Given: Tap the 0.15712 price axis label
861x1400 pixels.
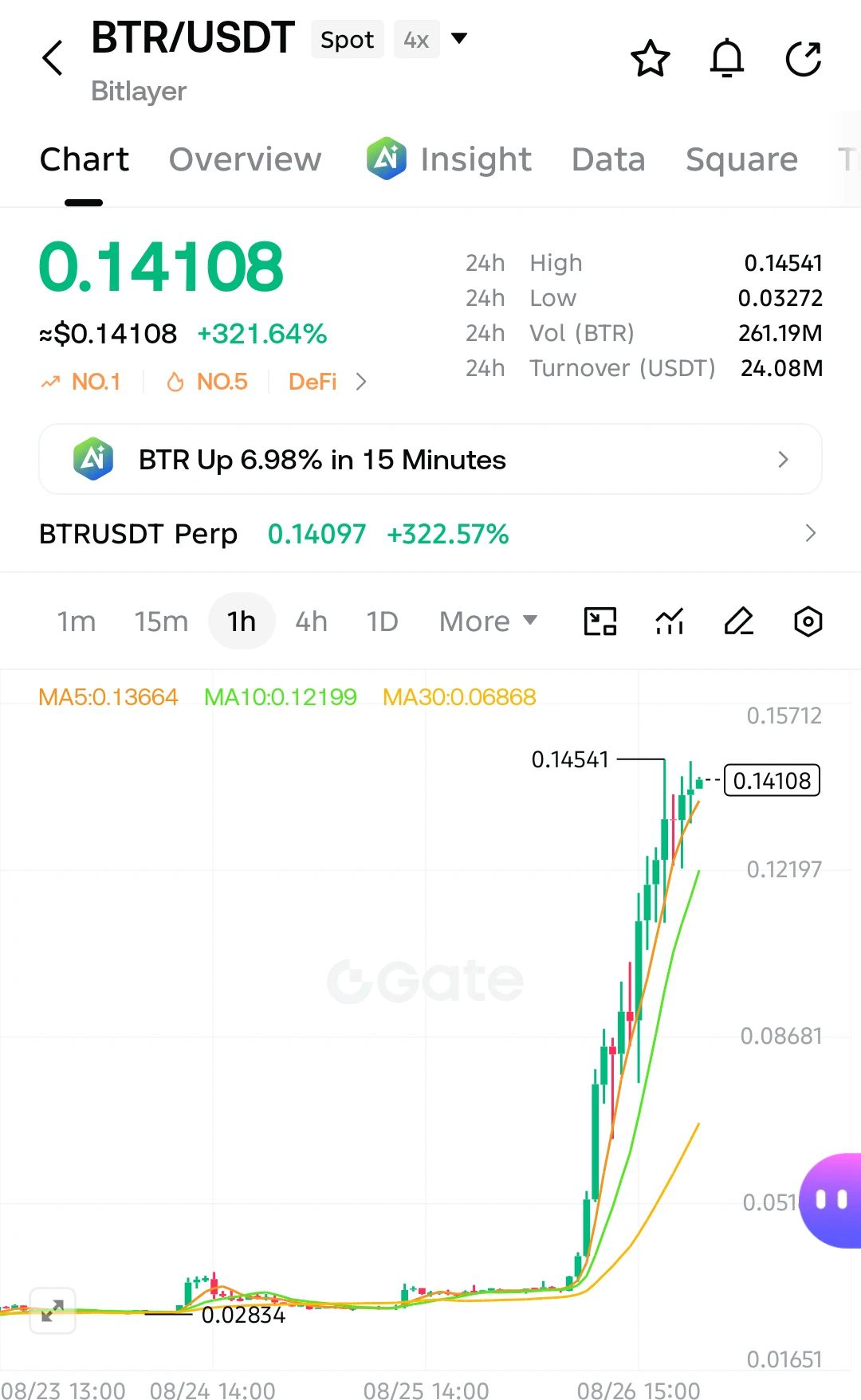Looking at the screenshot, I should (x=784, y=716).
